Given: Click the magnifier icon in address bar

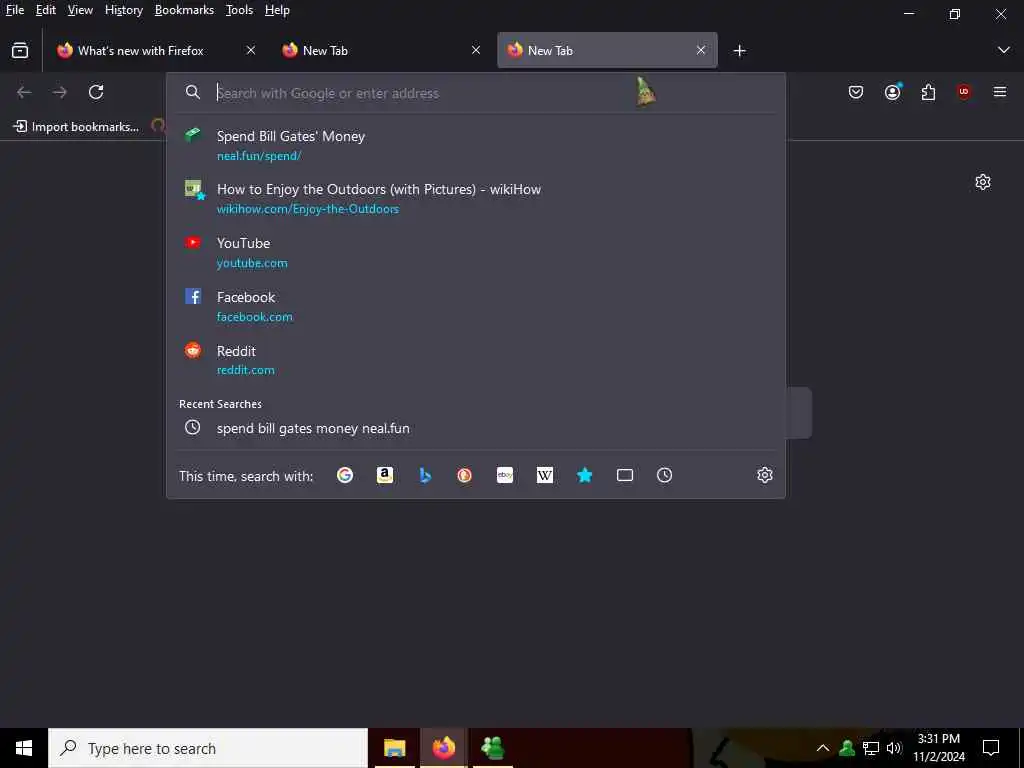Looking at the screenshot, I should pyautogui.click(x=192, y=93).
